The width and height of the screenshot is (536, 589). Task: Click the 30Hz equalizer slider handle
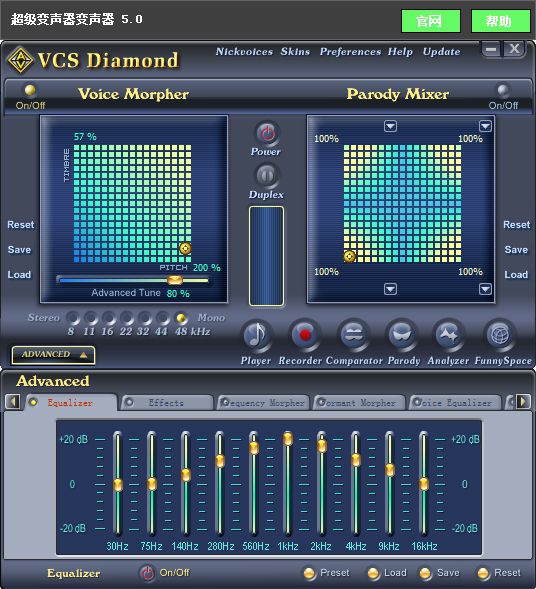click(118, 485)
